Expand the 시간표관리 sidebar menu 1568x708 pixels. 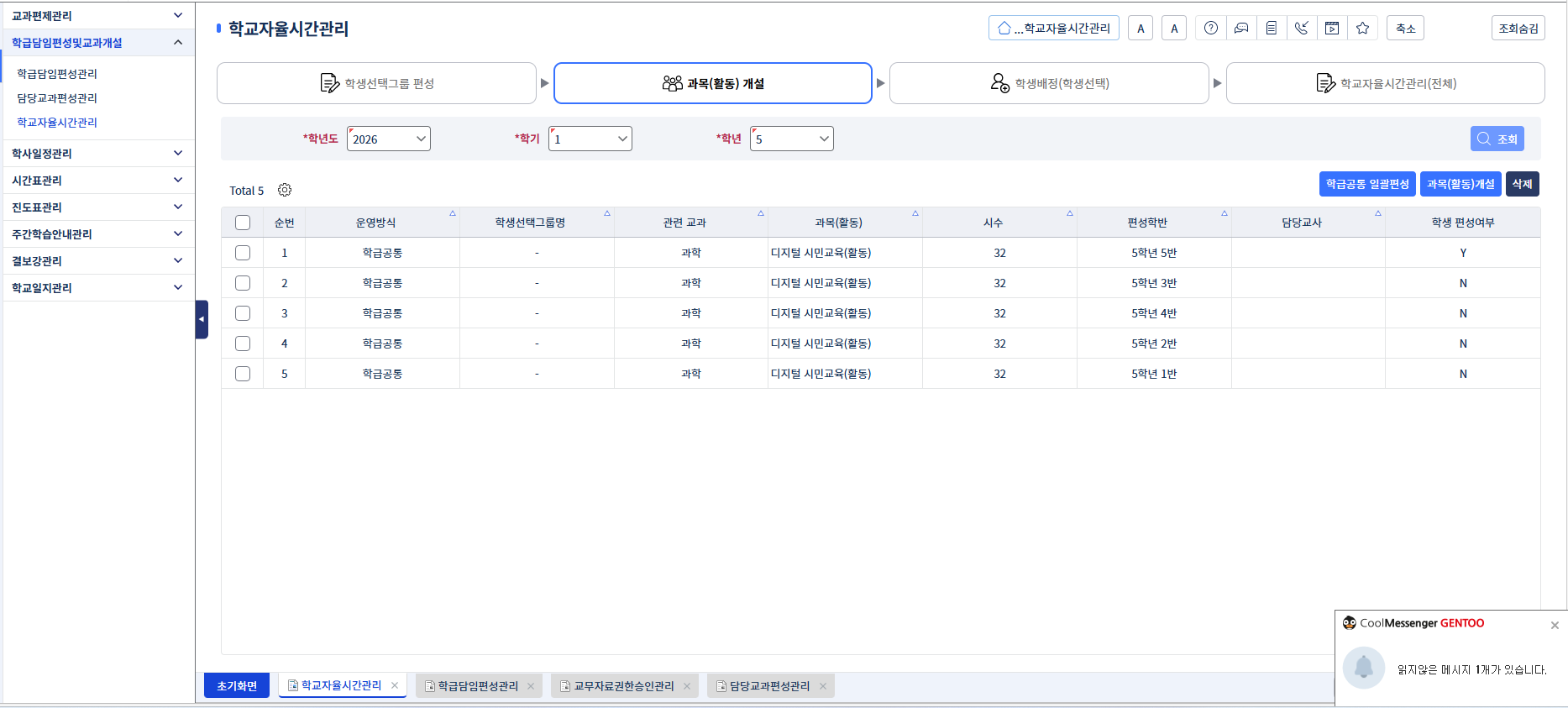coord(97,181)
